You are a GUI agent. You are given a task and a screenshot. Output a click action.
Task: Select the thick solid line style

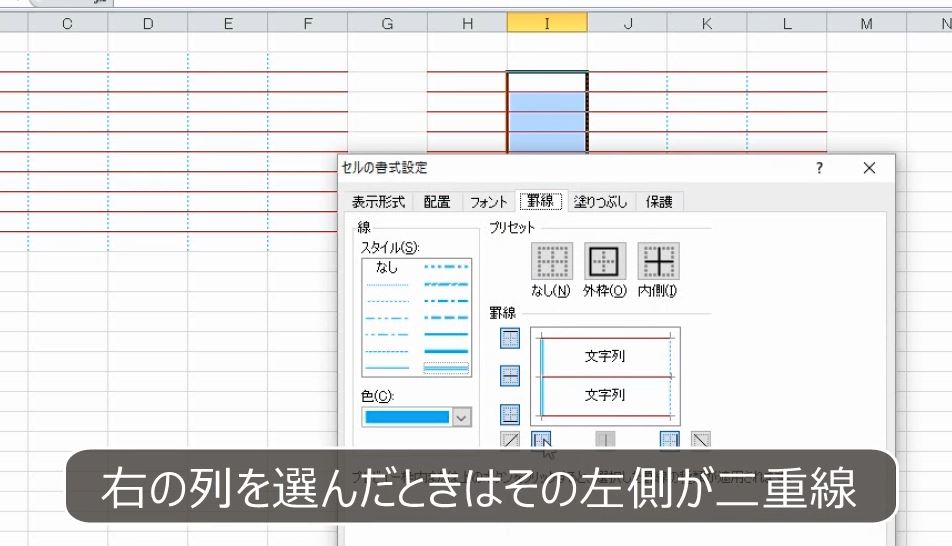click(x=446, y=351)
